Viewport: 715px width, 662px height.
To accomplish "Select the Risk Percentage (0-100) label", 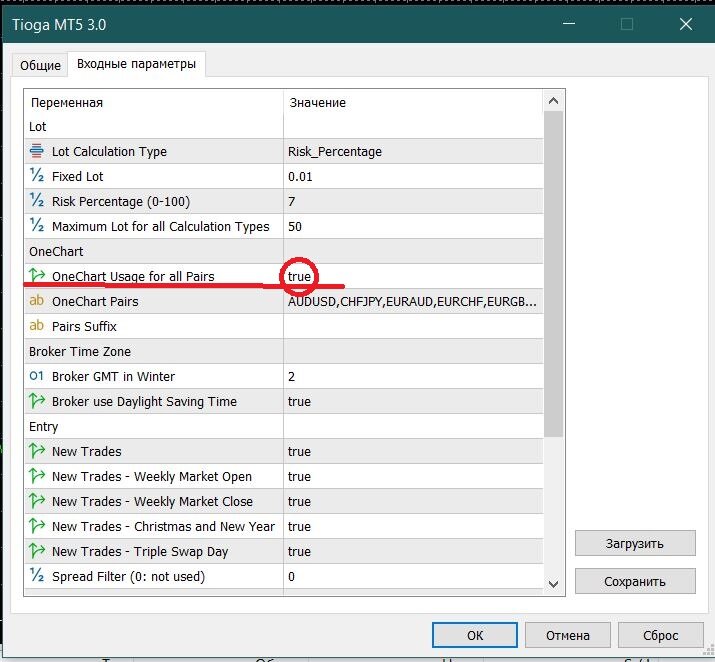I will 121,202.
